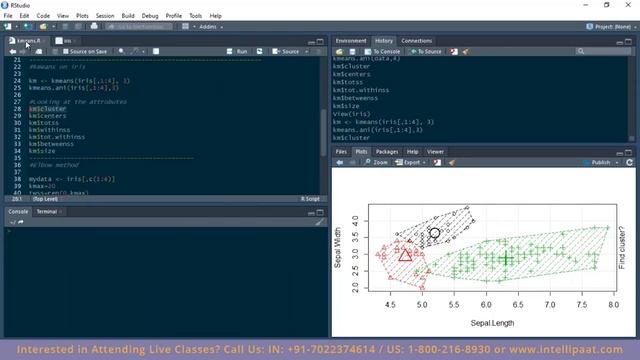
Task: Click the R Script file type indicator
Action: [310, 199]
